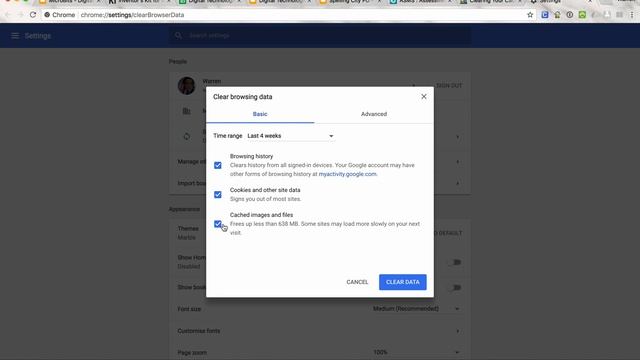
Task: Click the Warren profile avatar
Action: [x=187, y=86]
